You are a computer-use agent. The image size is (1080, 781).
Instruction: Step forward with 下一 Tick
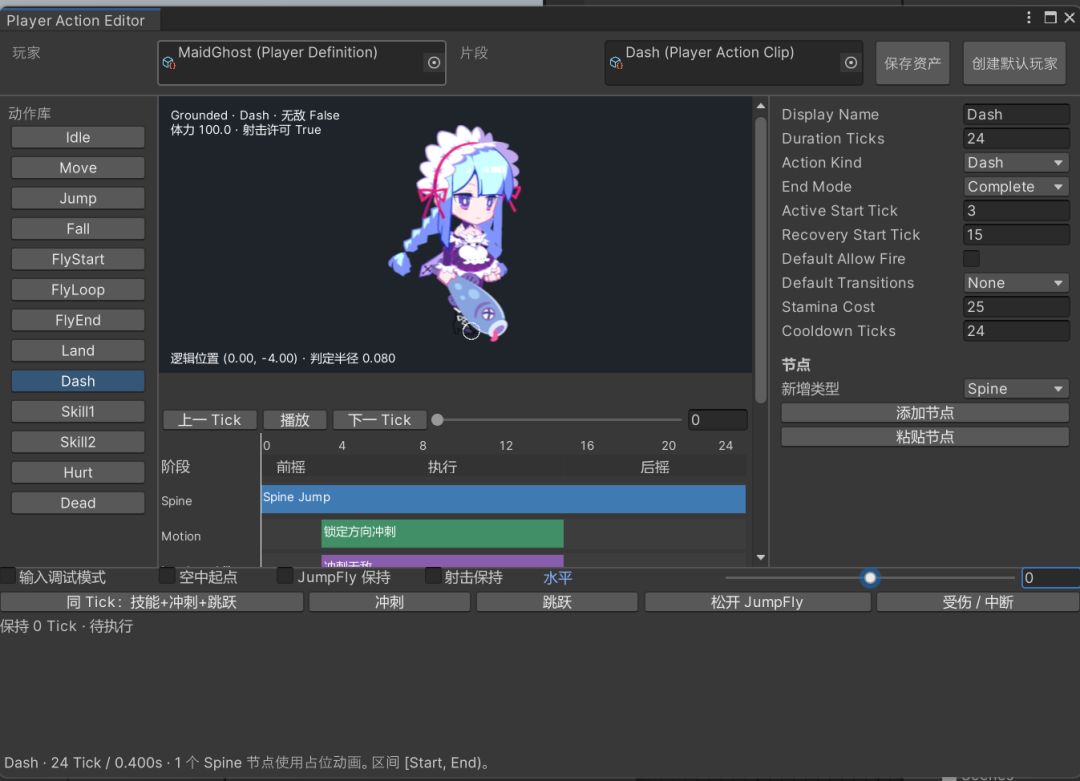tap(380, 419)
